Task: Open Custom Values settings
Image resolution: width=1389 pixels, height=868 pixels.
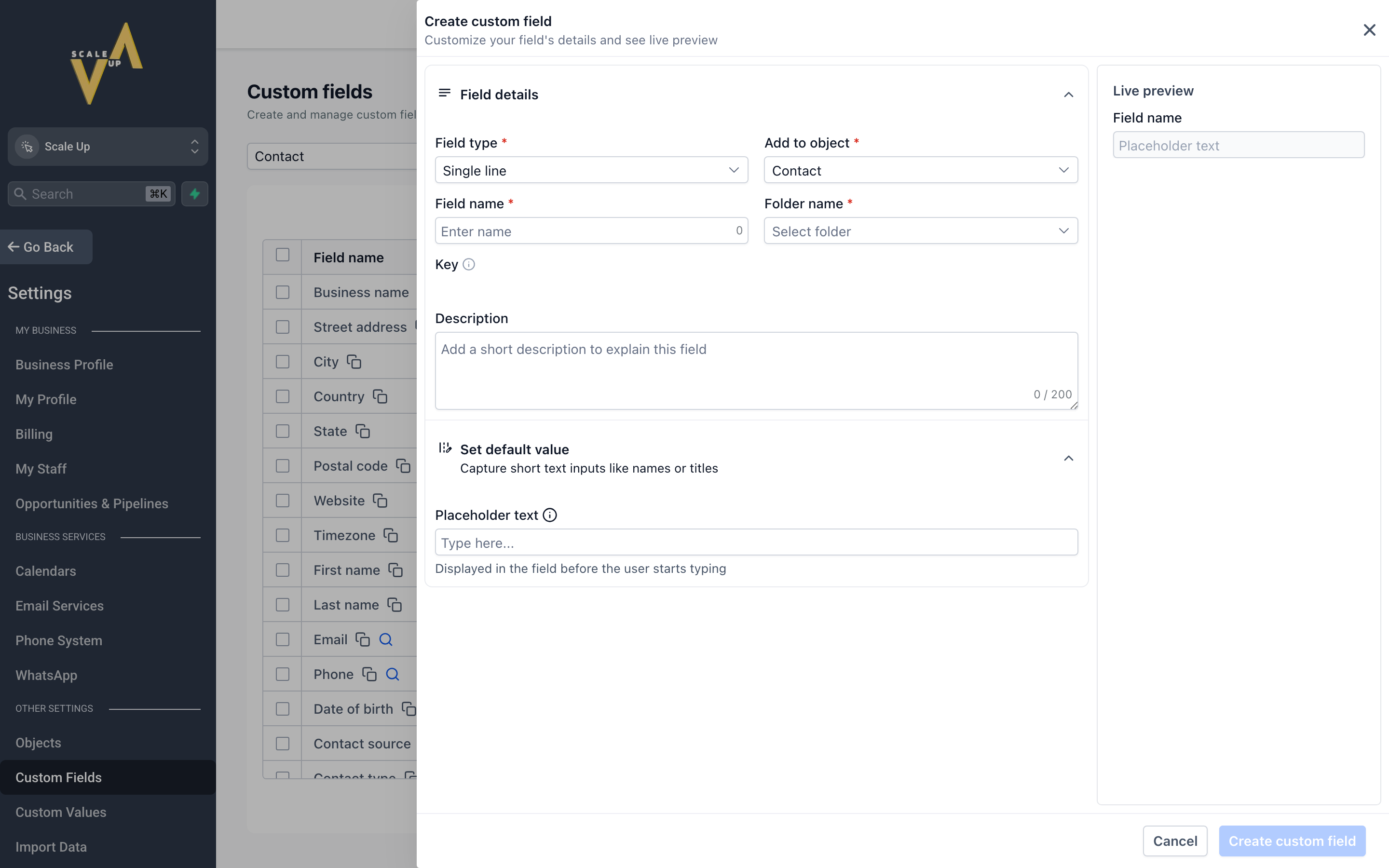Action: pos(61,813)
